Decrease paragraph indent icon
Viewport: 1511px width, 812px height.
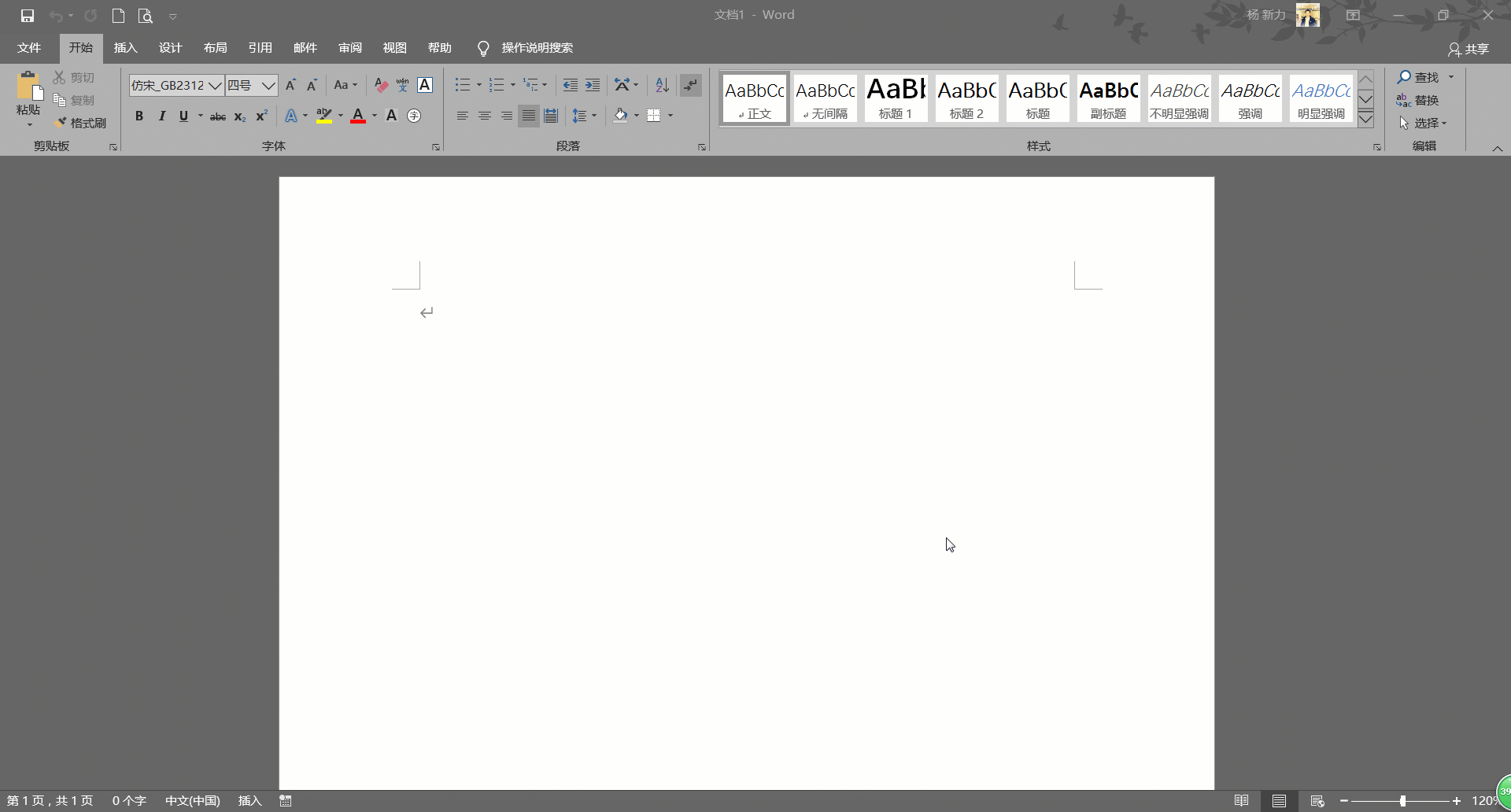coord(571,85)
